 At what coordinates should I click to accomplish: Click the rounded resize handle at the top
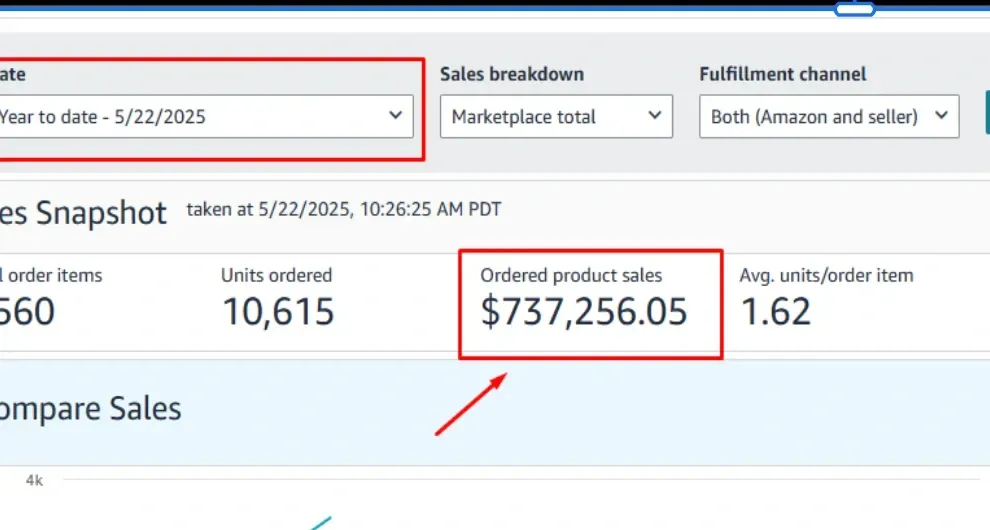coord(854,9)
